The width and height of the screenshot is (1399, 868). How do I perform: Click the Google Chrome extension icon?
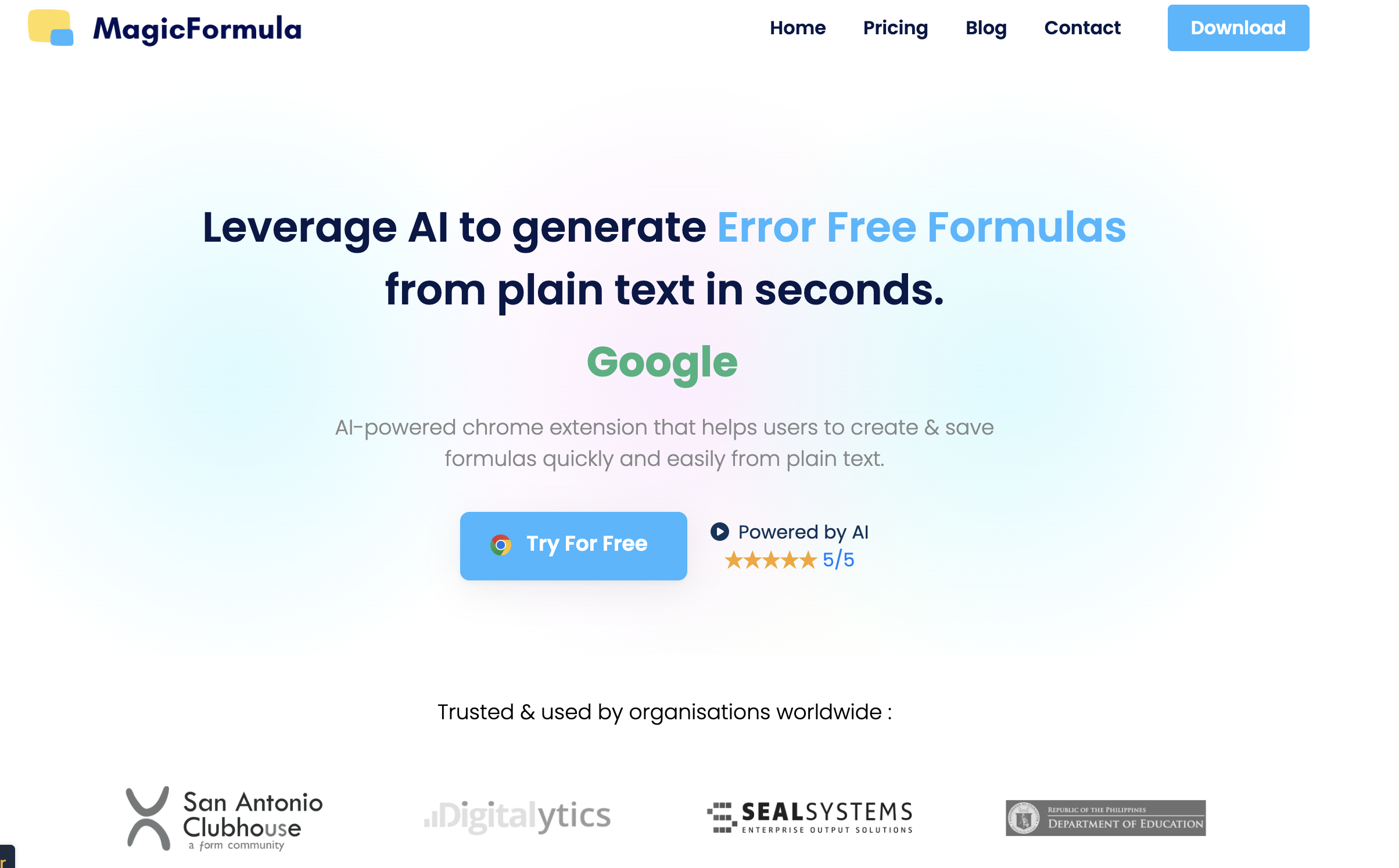point(501,545)
